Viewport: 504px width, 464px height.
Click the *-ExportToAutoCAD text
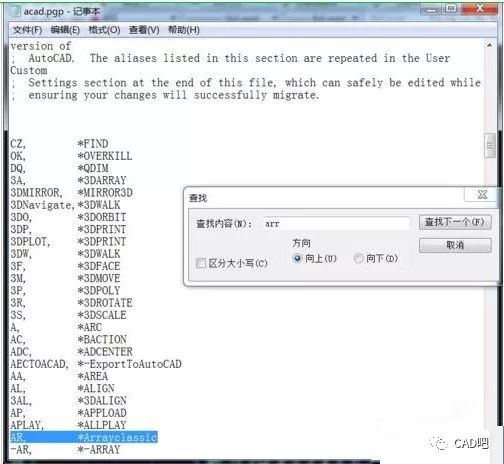129,364
